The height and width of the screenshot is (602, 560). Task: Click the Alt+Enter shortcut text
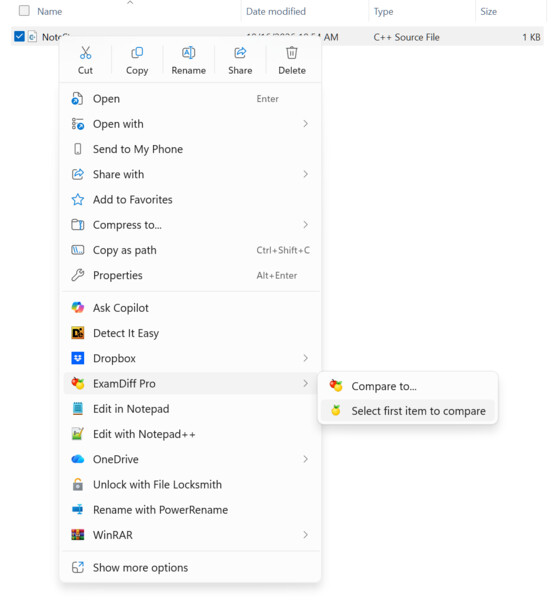277,275
